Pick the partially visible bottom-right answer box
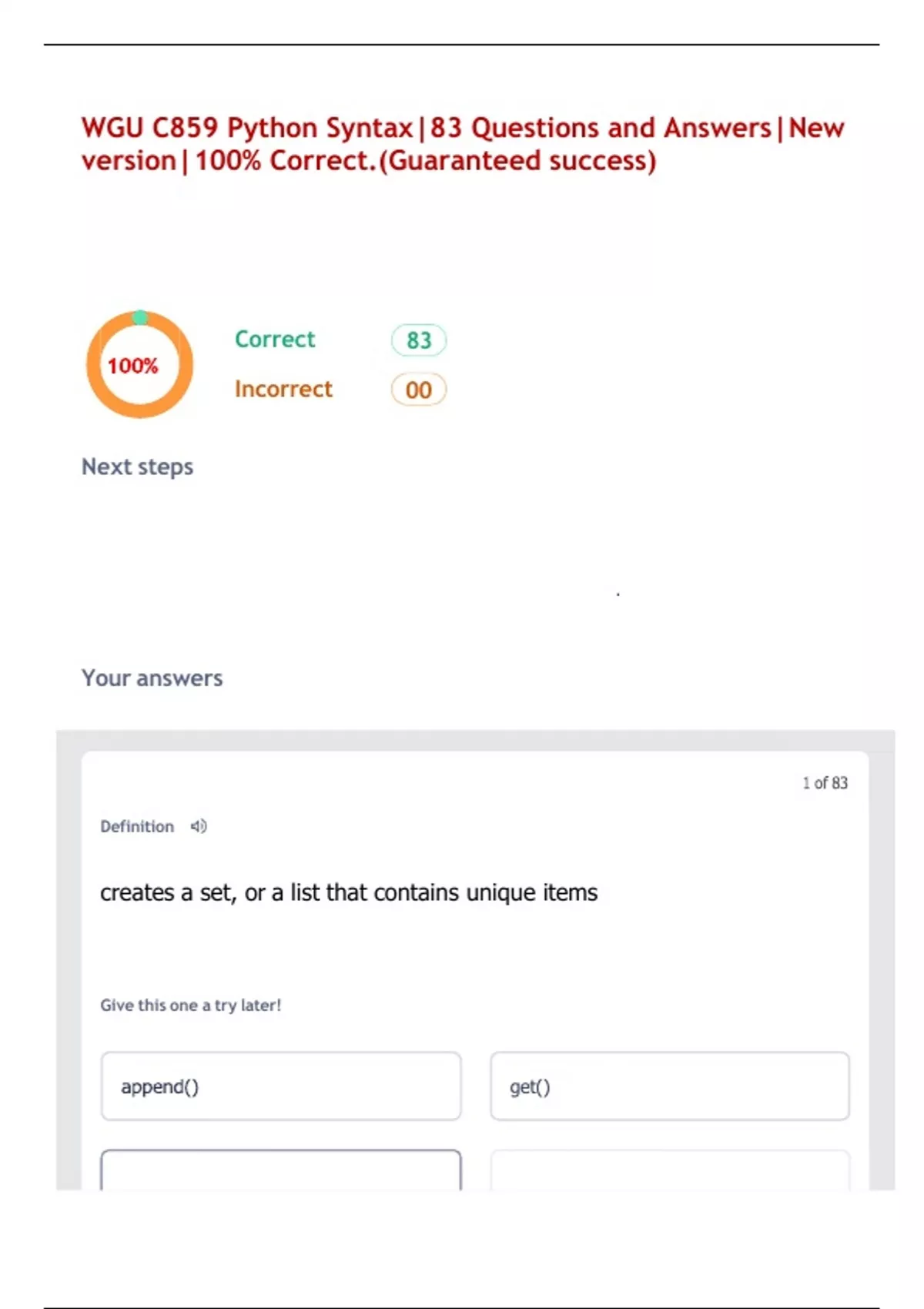The image size is (924, 1309). [x=670, y=1170]
